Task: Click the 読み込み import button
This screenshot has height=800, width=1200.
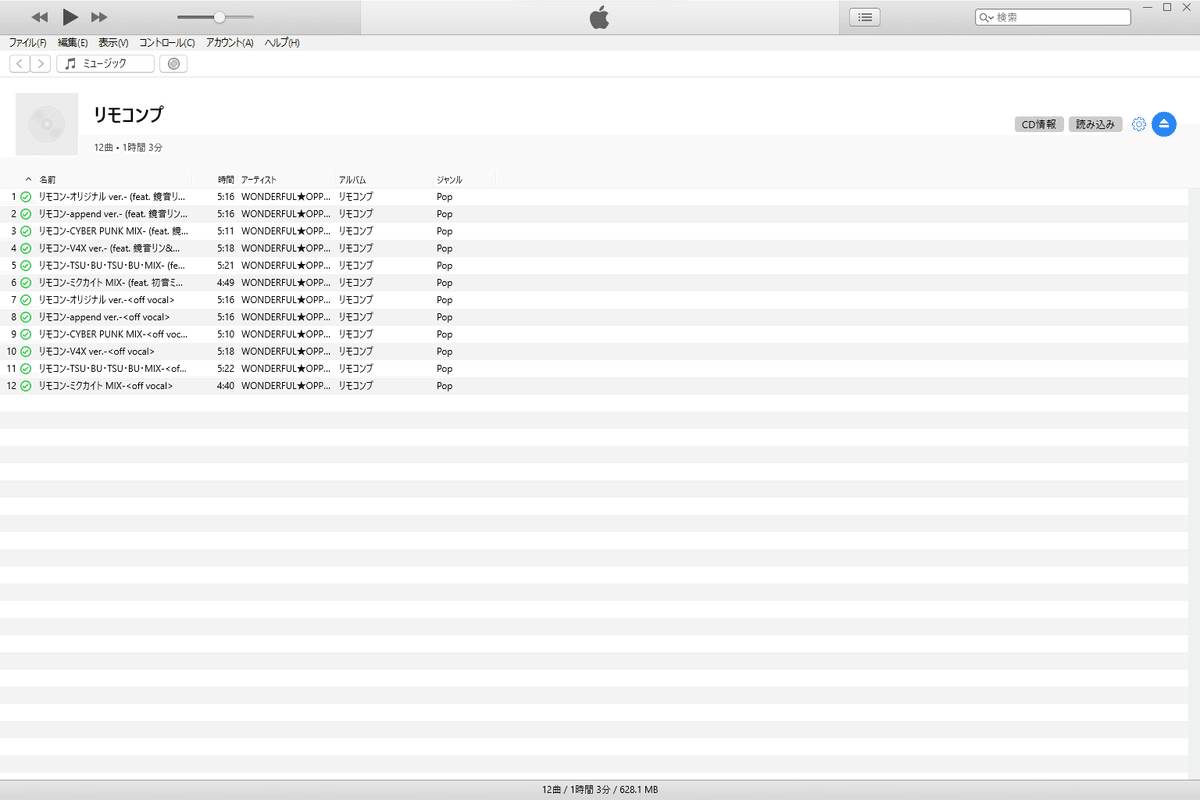Action: coord(1096,125)
